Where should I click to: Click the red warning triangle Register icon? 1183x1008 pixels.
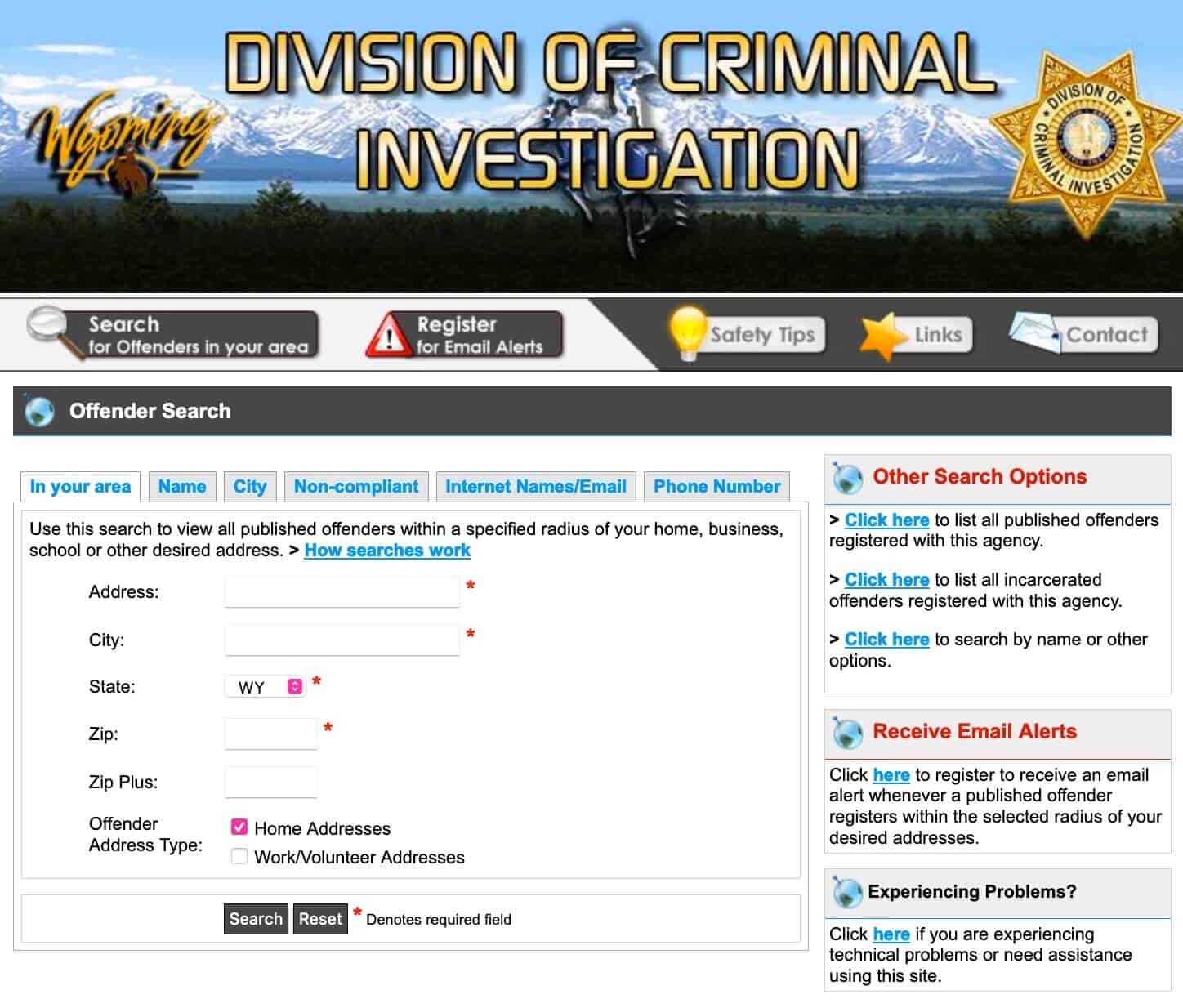[388, 336]
